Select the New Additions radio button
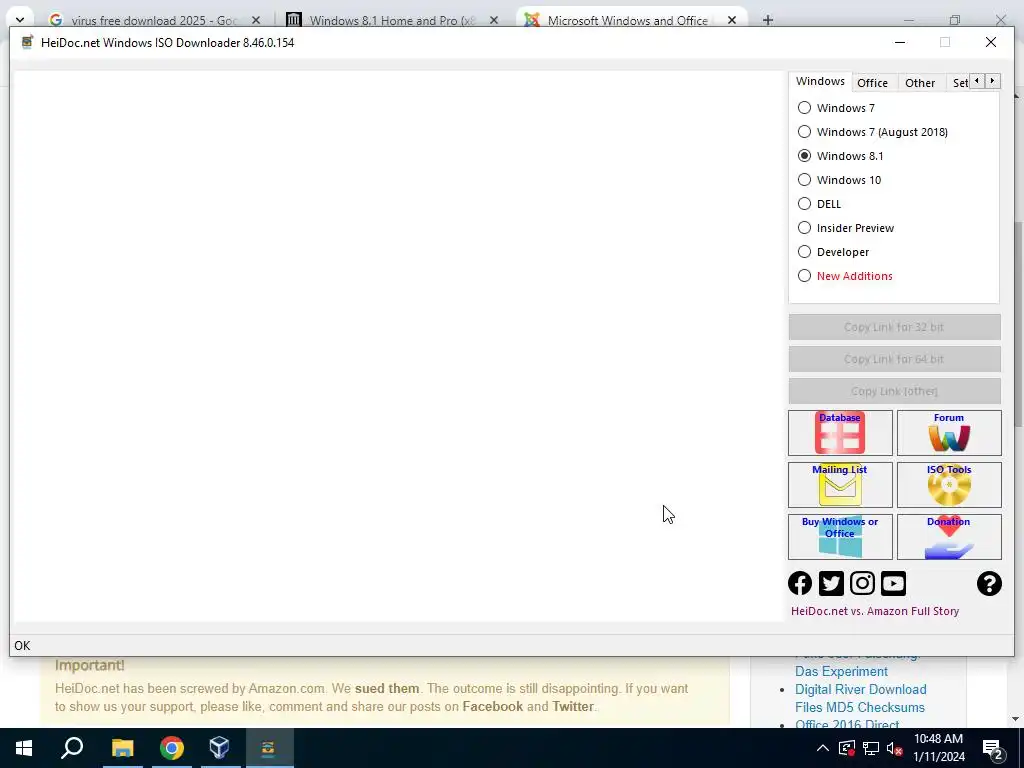 click(x=805, y=276)
